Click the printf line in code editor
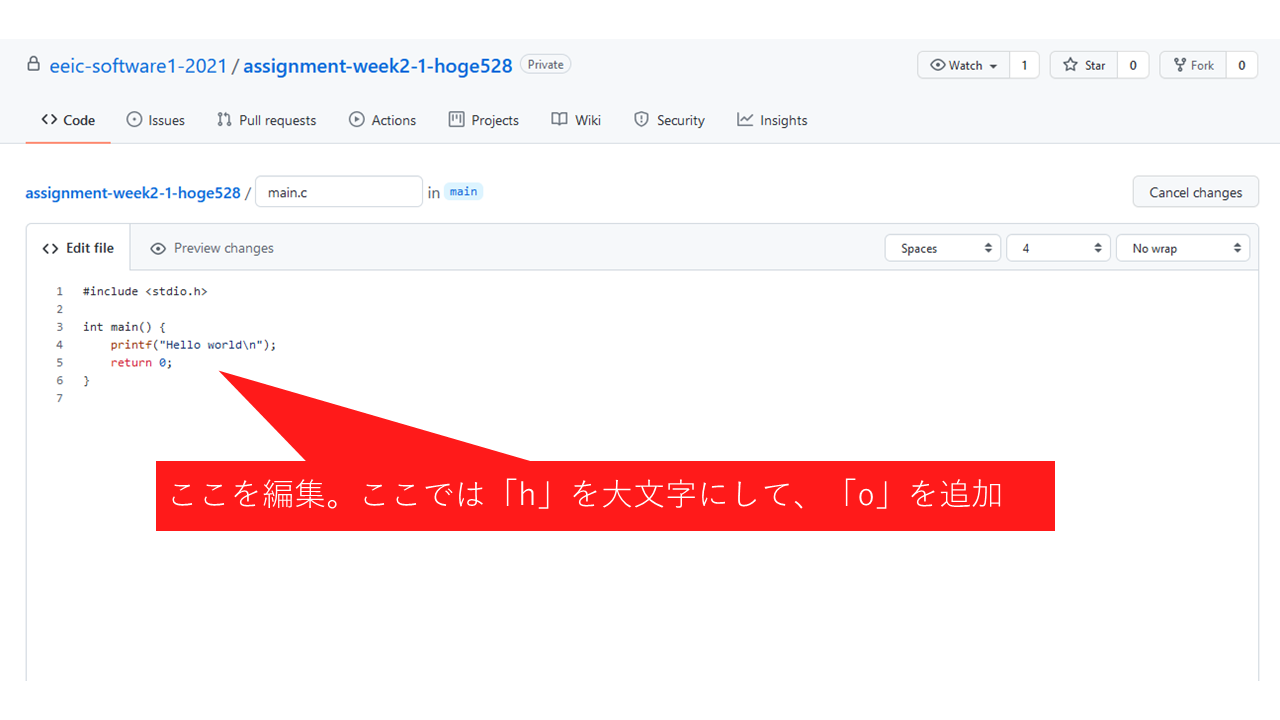The width and height of the screenshot is (1280, 720). [x=193, y=345]
